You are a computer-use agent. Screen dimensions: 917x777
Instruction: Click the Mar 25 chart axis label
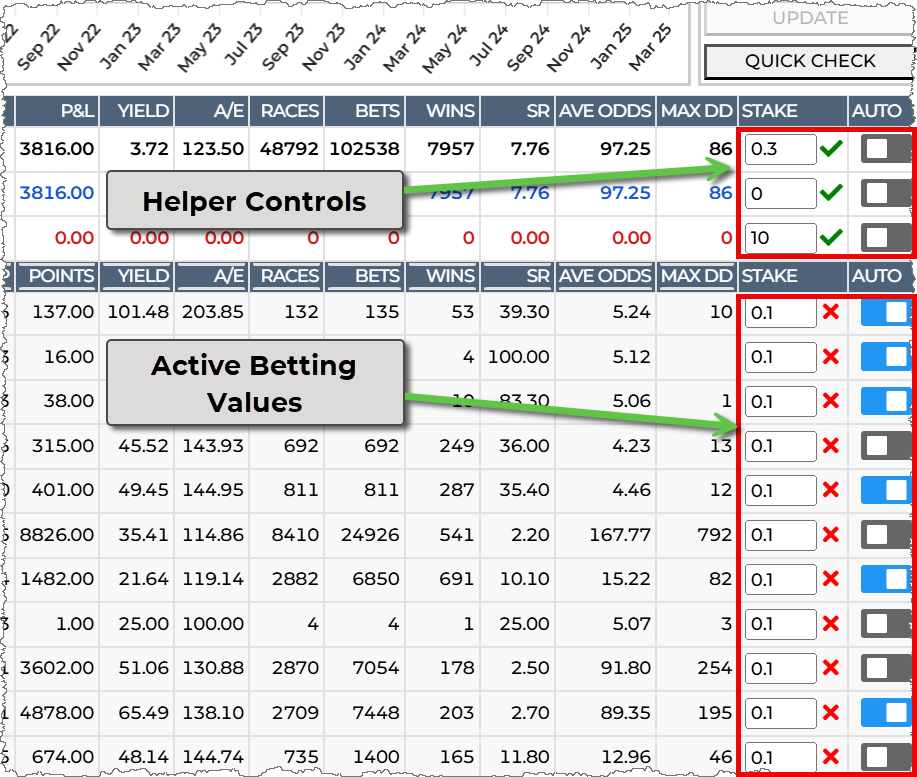point(649,48)
